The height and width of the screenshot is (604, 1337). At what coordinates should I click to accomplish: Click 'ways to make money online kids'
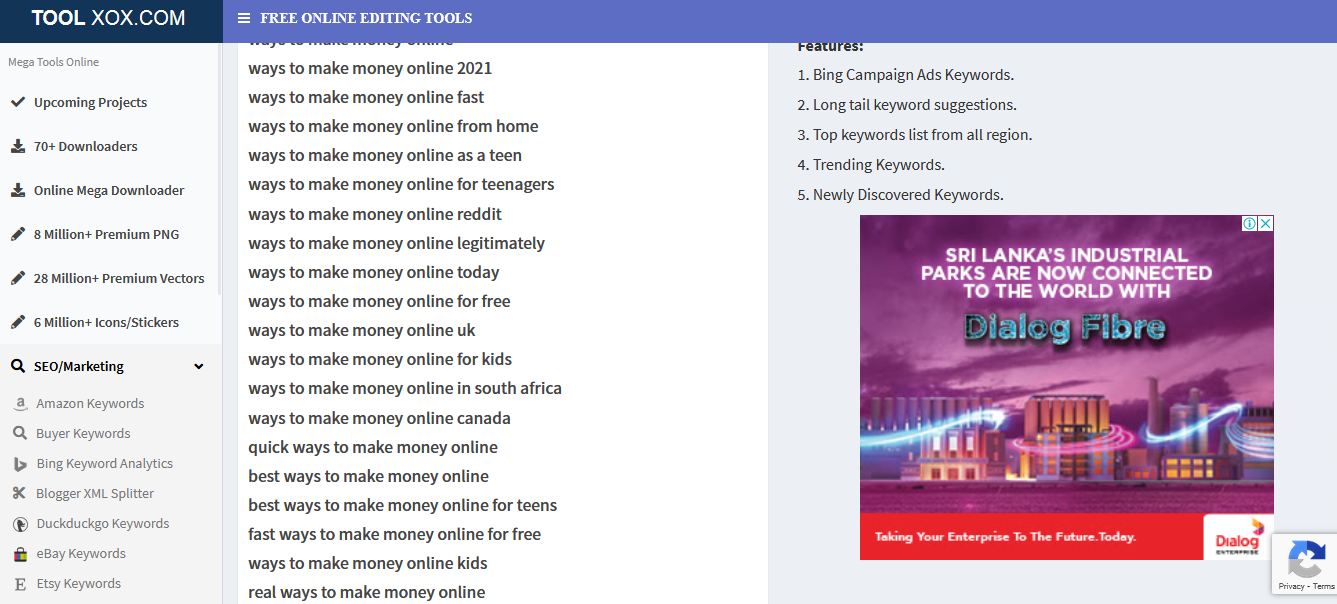(x=368, y=563)
